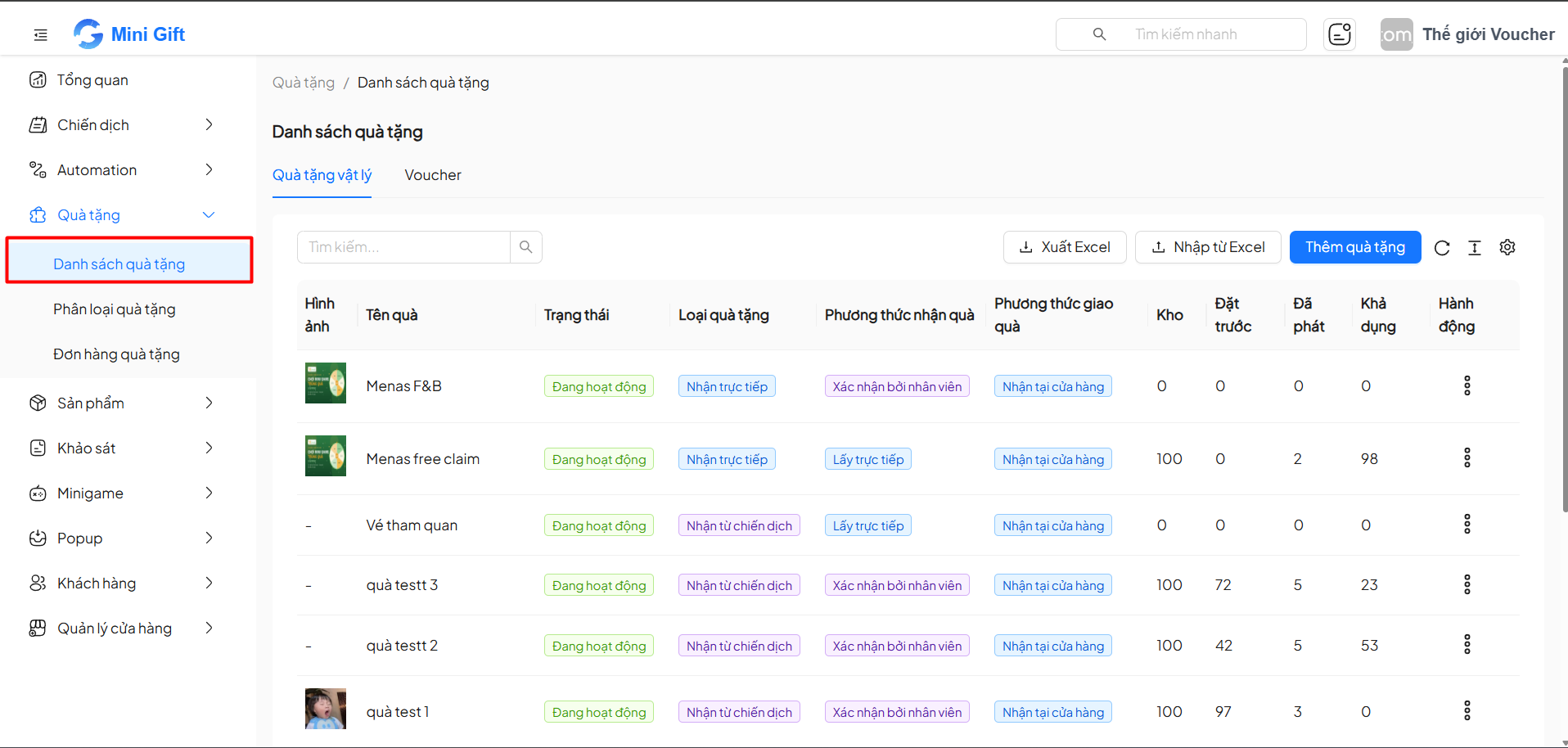Open actions menu for quà test 1 row
The width and height of the screenshot is (1568, 748).
[x=1467, y=710]
